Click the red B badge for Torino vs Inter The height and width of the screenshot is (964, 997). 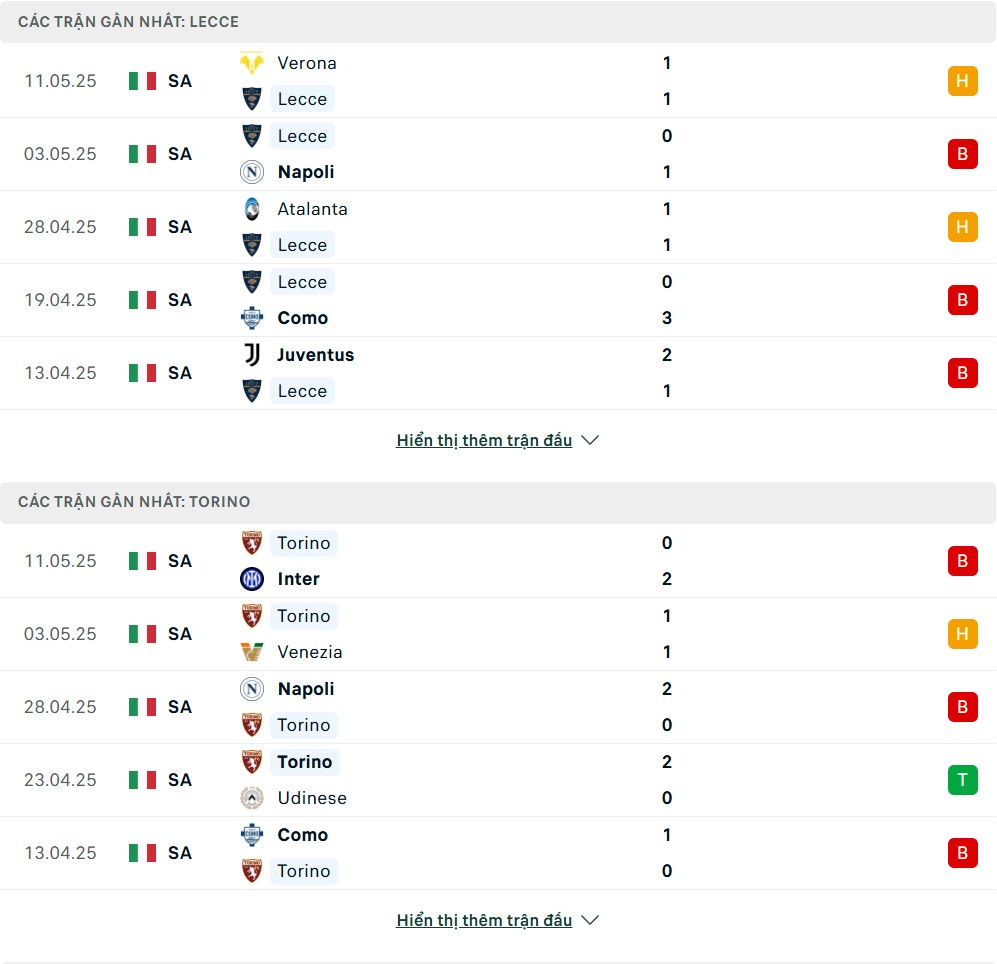click(x=963, y=561)
